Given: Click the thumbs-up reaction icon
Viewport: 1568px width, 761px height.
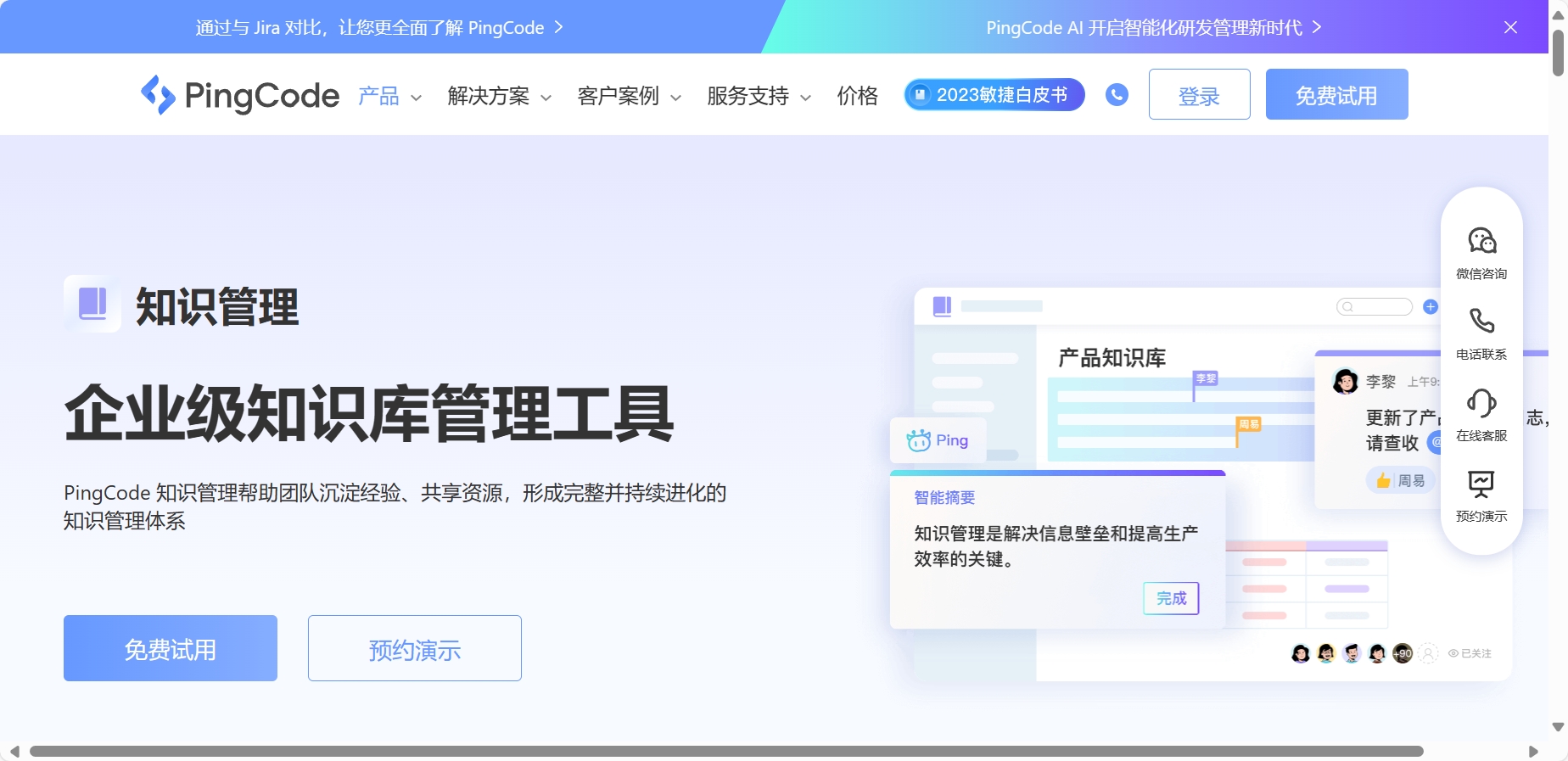Looking at the screenshot, I should pyautogui.click(x=1383, y=481).
